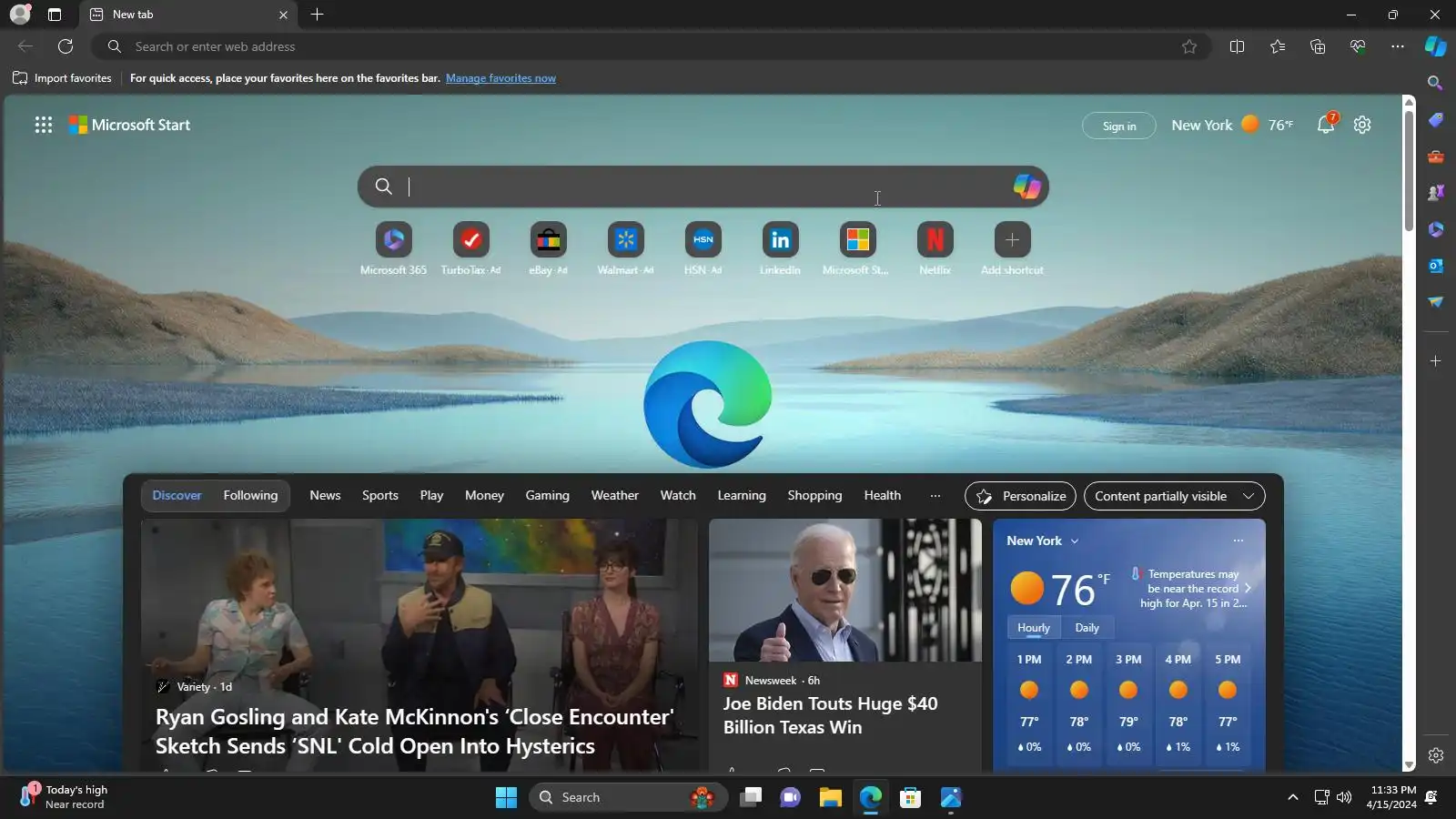
Task: Open the Sports category tab
Action: (380, 496)
